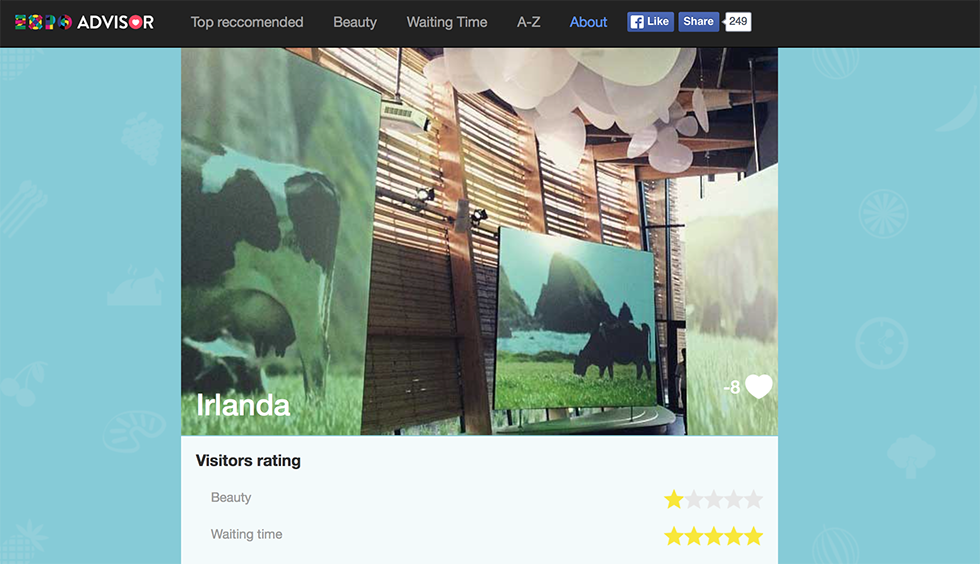Rate Beauty with the fifth star
This screenshot has width=980, height=564.
(x=754, y=499)
